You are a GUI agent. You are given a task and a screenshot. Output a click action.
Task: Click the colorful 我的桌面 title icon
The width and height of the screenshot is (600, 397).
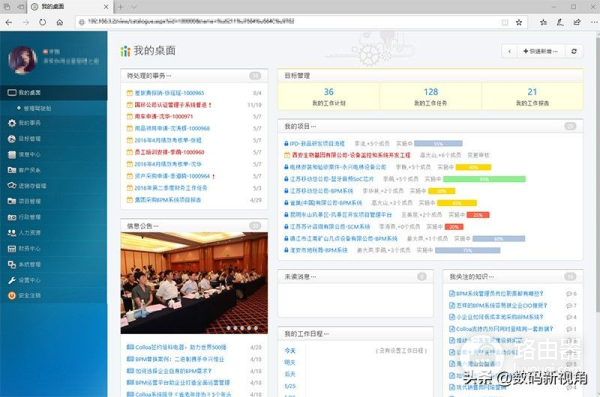(x=125, y=51)
